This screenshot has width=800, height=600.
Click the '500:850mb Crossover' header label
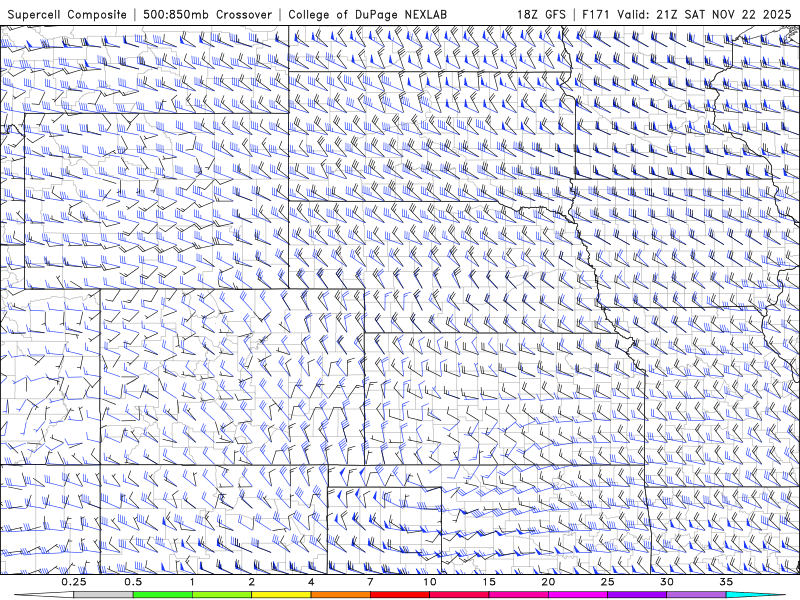[208, 14]
